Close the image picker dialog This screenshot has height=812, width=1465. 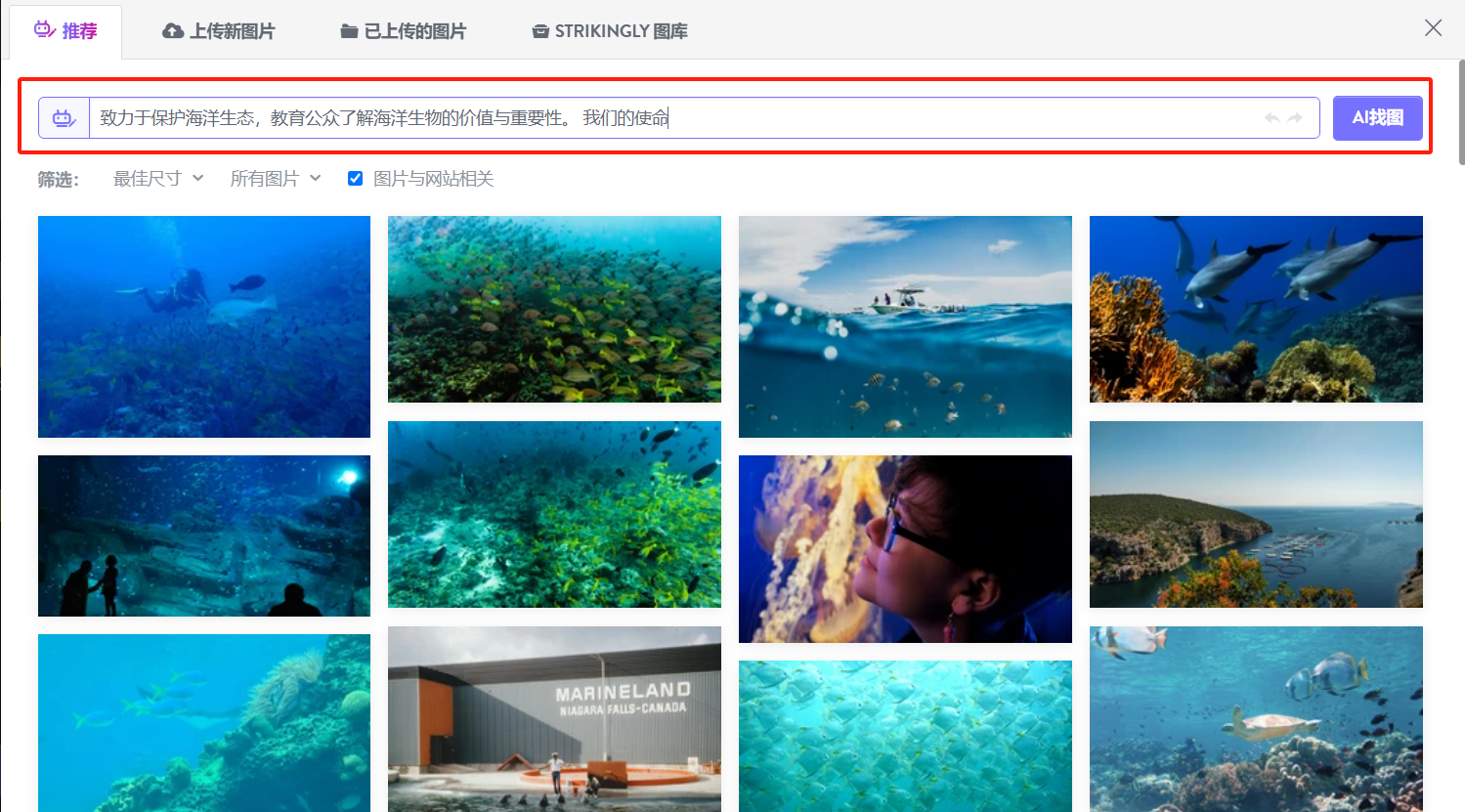coord(1433,28)
